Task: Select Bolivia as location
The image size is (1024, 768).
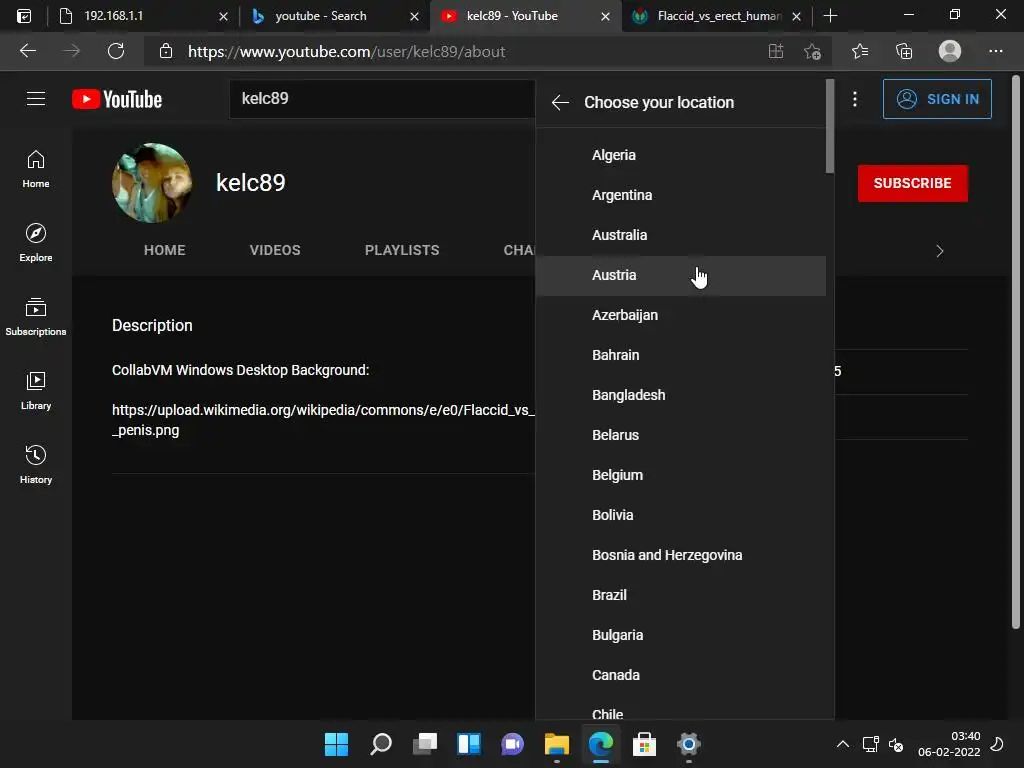Action: coord(680,515)
